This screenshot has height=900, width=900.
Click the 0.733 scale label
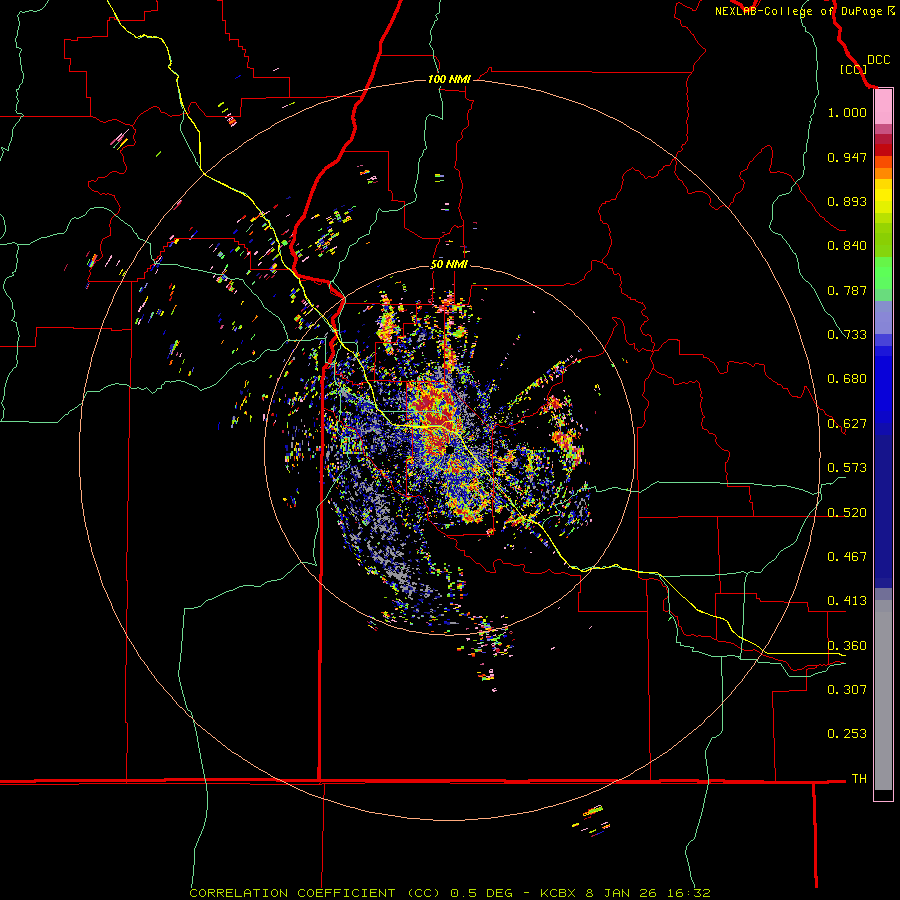tap(847, 335)
